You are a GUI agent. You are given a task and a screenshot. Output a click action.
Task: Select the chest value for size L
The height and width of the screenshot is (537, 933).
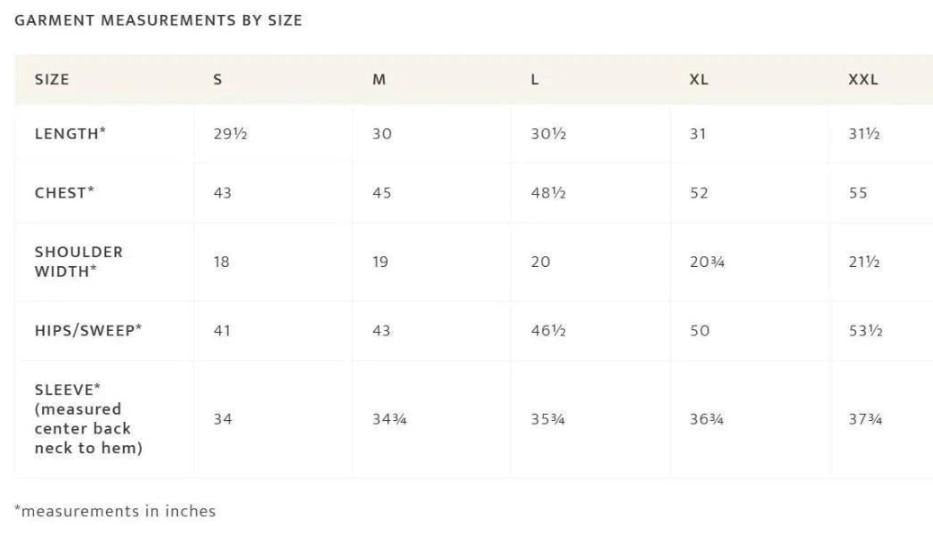548,193
